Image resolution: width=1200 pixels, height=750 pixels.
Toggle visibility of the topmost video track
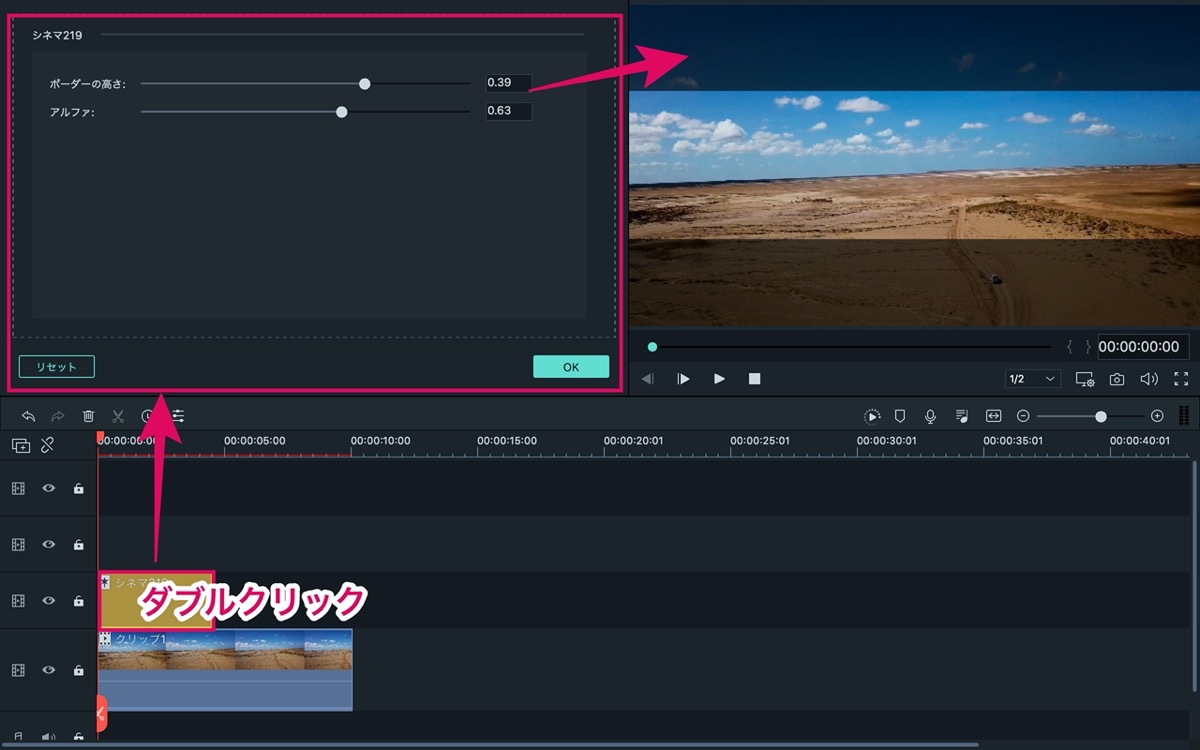click(48, 489)
